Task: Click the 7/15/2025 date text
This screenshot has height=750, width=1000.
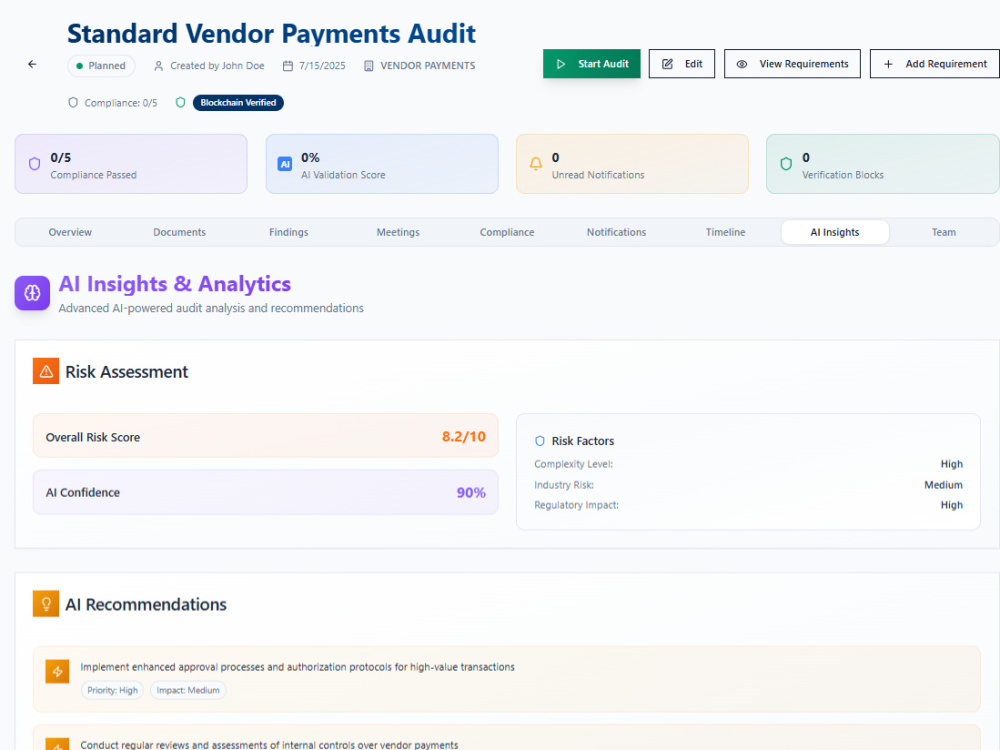Action: (322, 66)
